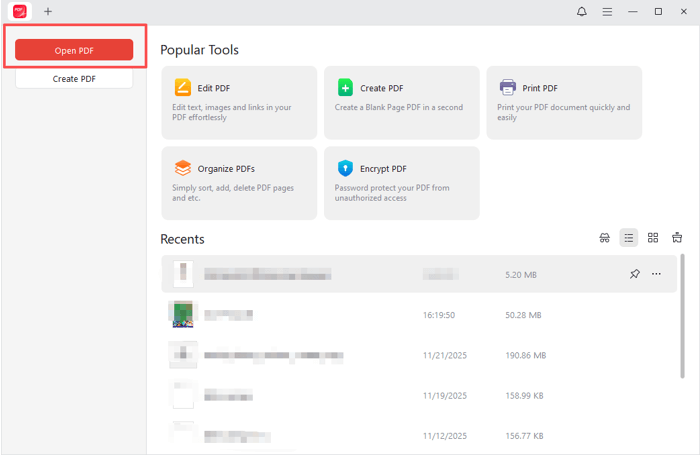Click the Print PDF printer icon
Image resolution: width=700 pixels, height=456 pixels.
pyautogui.click(x=508, y=88)
